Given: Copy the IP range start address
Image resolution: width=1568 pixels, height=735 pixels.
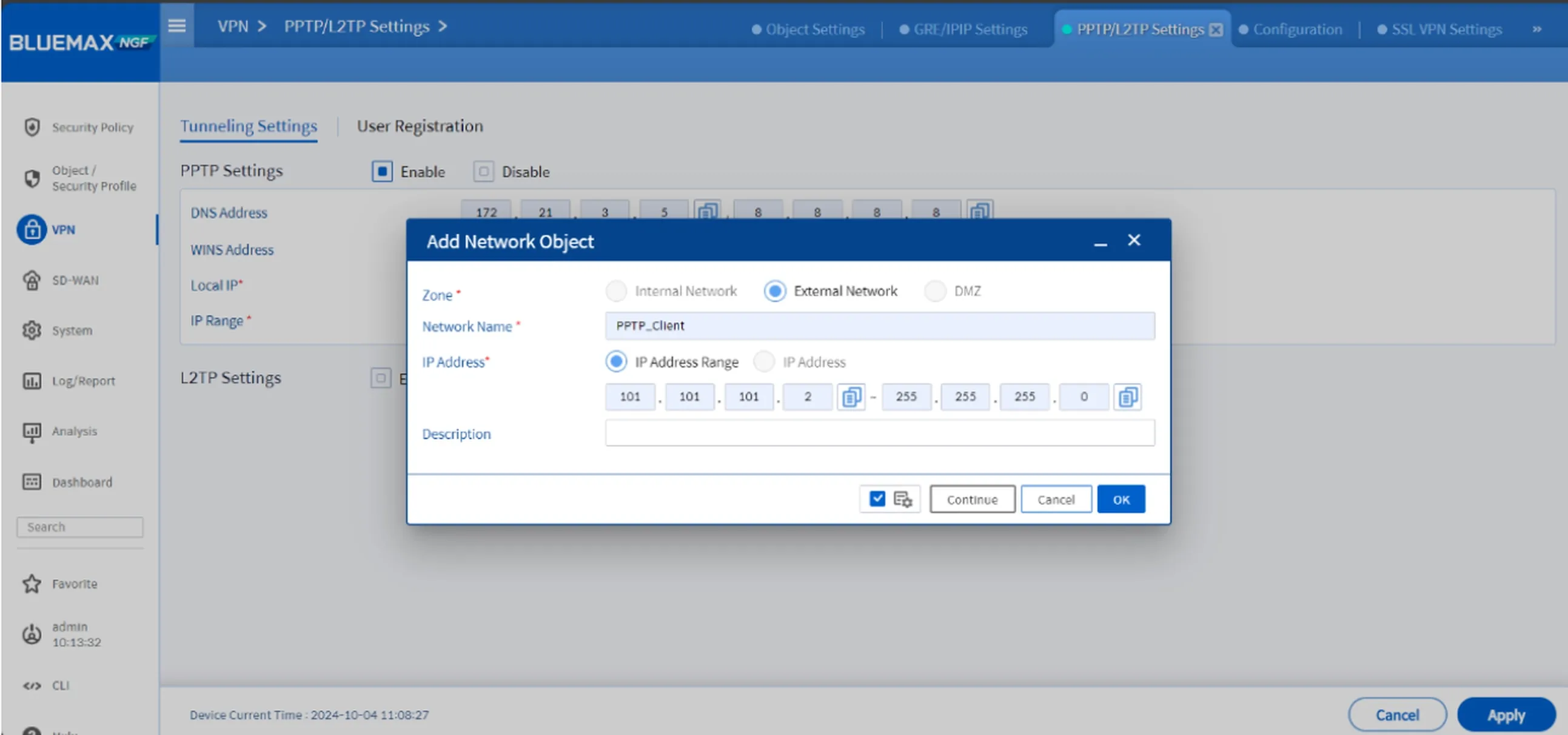Looking at the screenshot, I should click(x=851, y=397).
